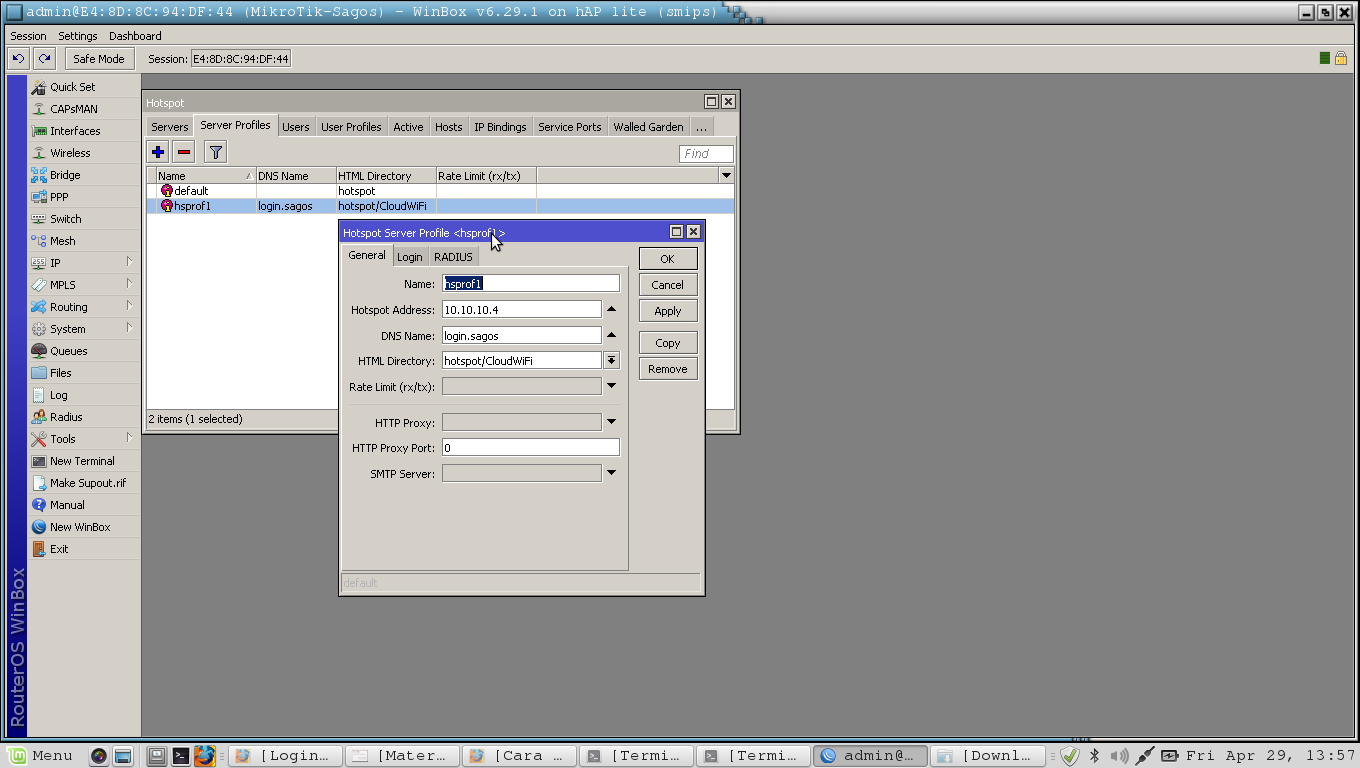Click the Redo arrow in toolbar
The width and height of the screenshot is (1360, 768).
click(x=44, y=59)
